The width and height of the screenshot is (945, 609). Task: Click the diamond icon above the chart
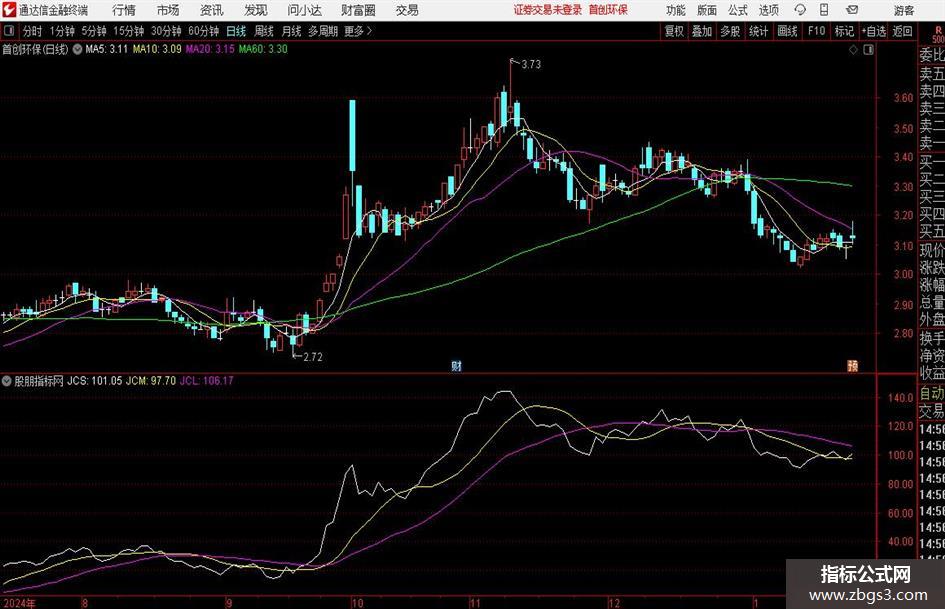click(853, 50)
